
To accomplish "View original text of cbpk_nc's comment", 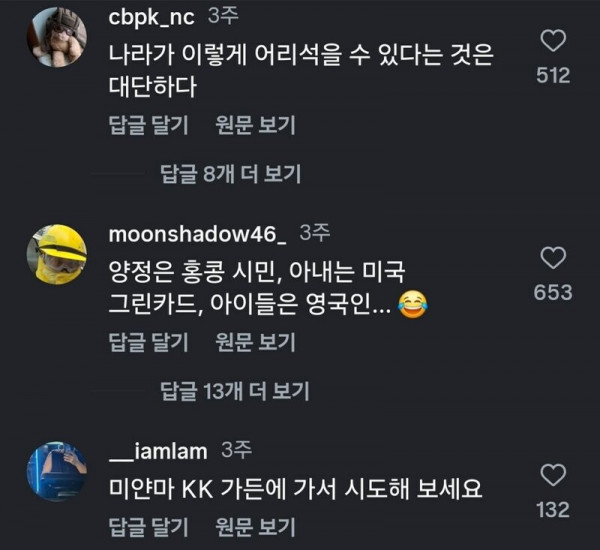I will (255, 125).
